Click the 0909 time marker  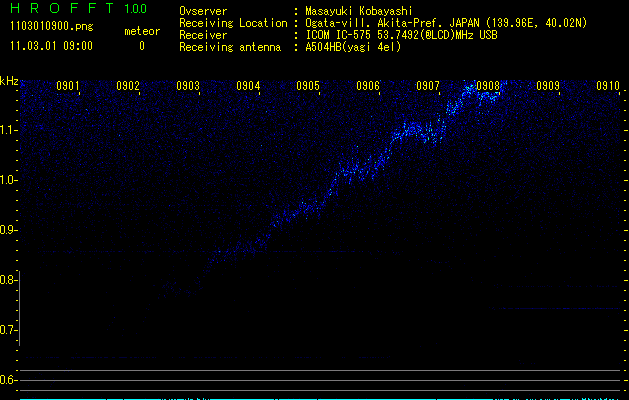[x=548, y=86]
